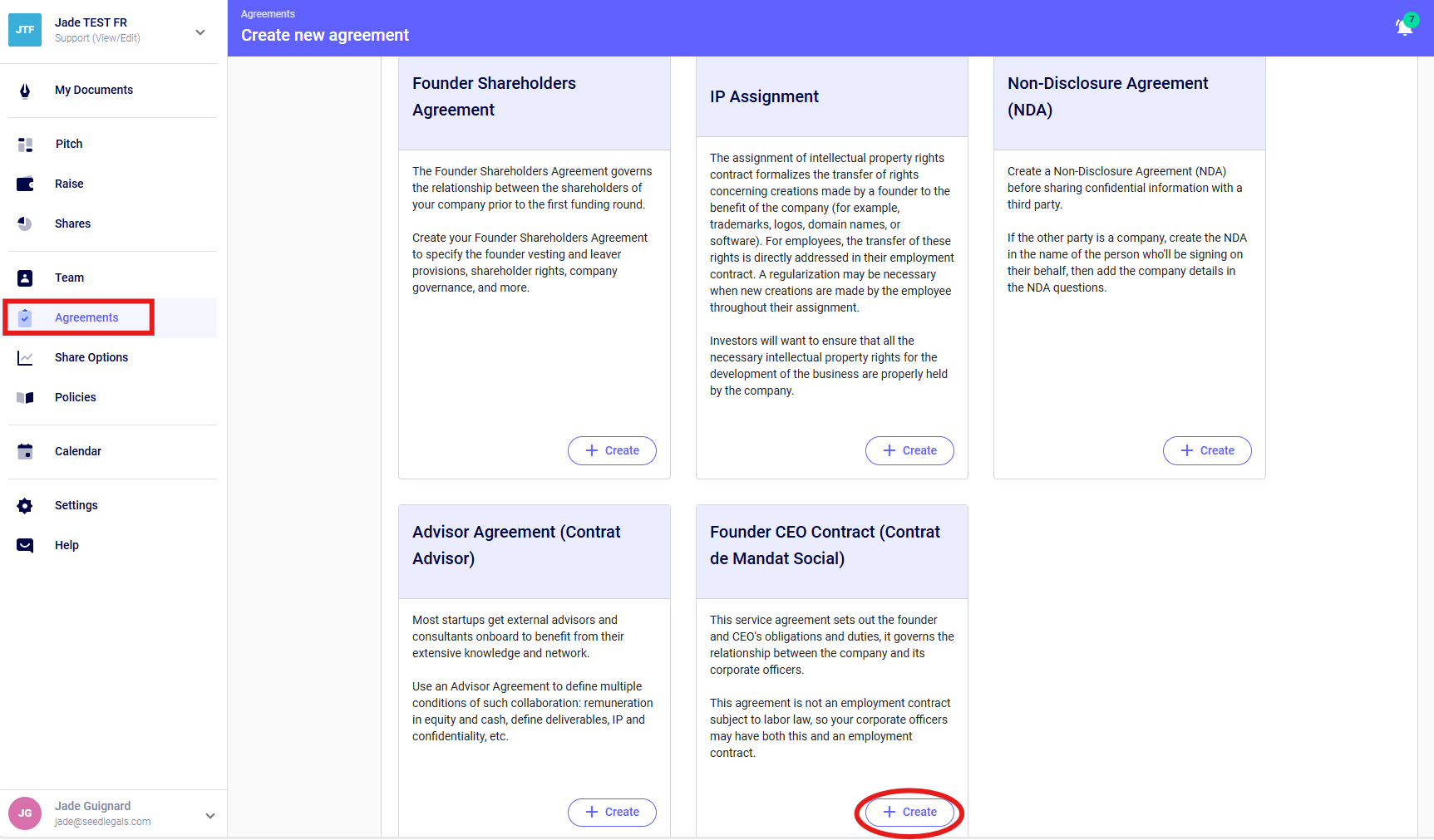Expand the Jade TEST FR company dropdown

[200, 32]
